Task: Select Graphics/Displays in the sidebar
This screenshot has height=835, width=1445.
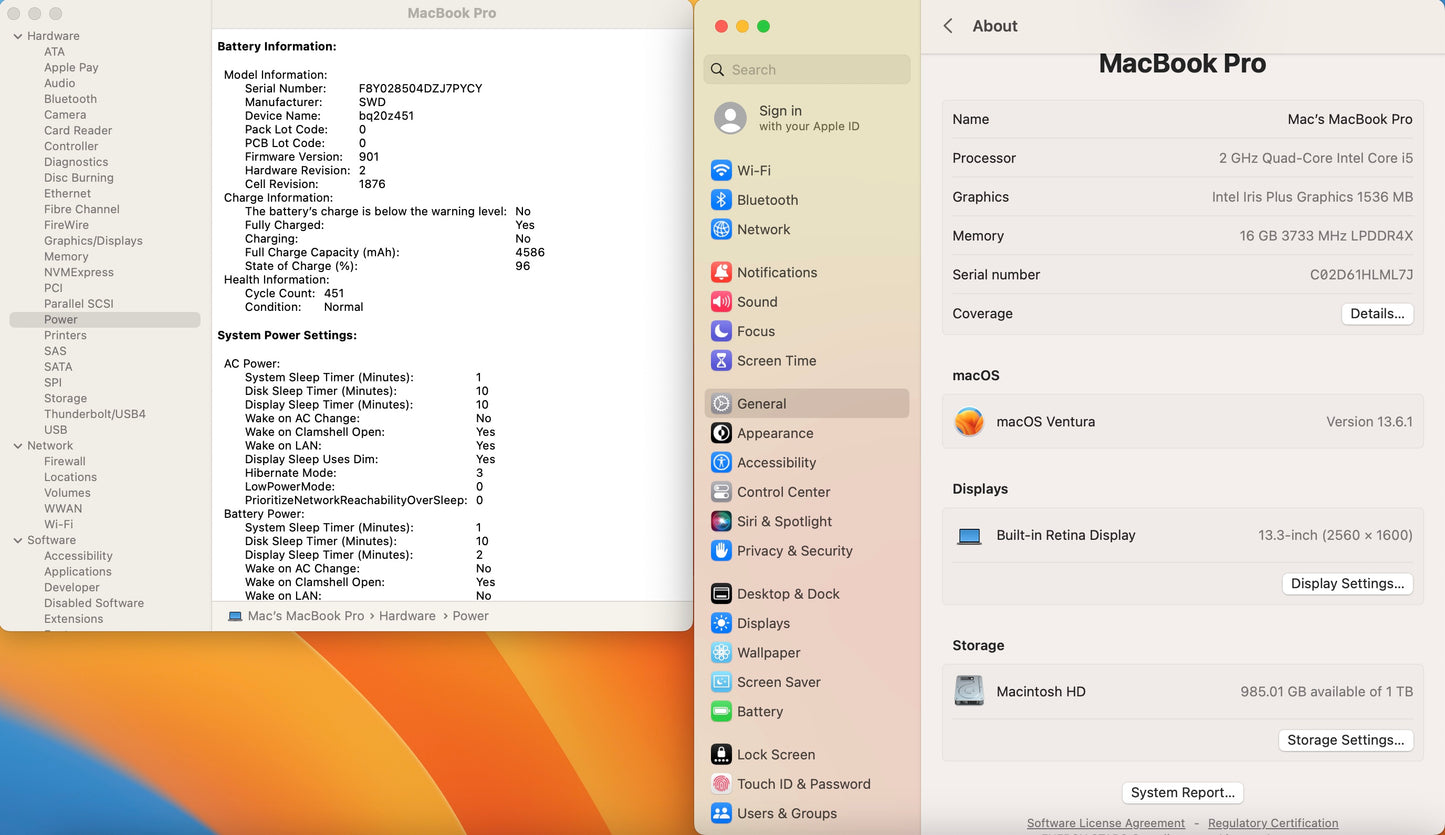Action: (x=93, y=241)
